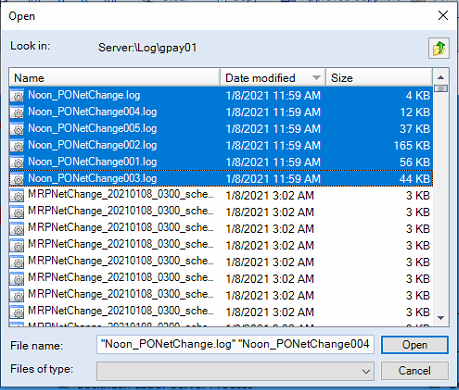The width and height of the screenshot is (459, 390).
Task: Click the 12 KB size cell
Action: pos(415,112)
